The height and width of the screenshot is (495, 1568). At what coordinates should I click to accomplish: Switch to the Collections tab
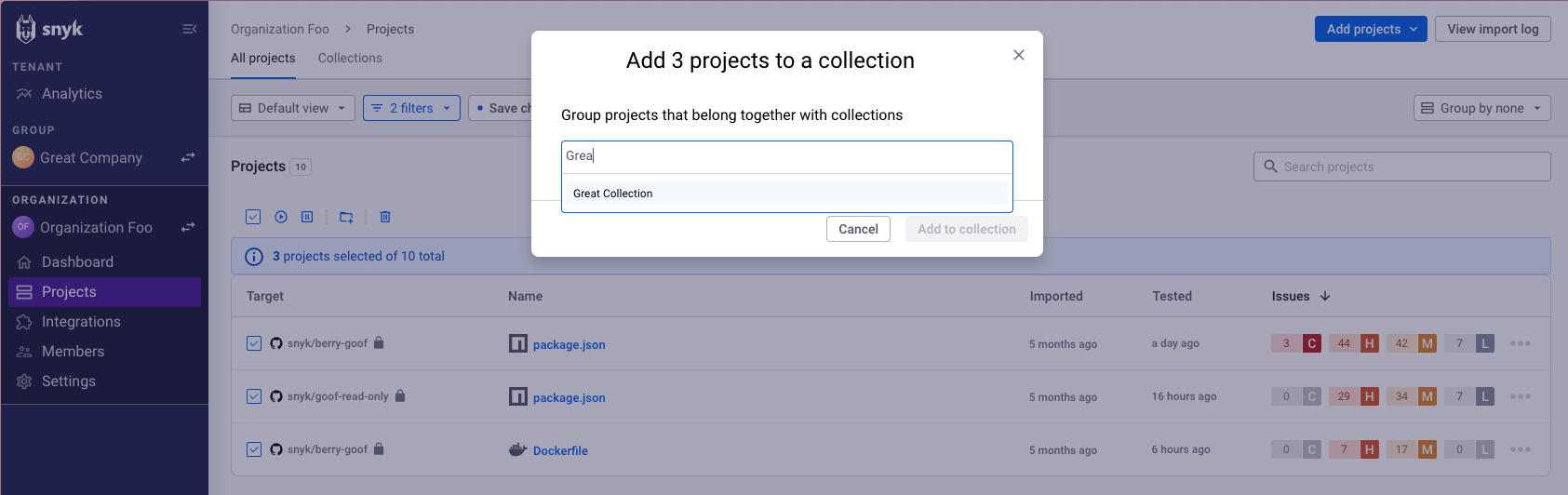(350, 58)
